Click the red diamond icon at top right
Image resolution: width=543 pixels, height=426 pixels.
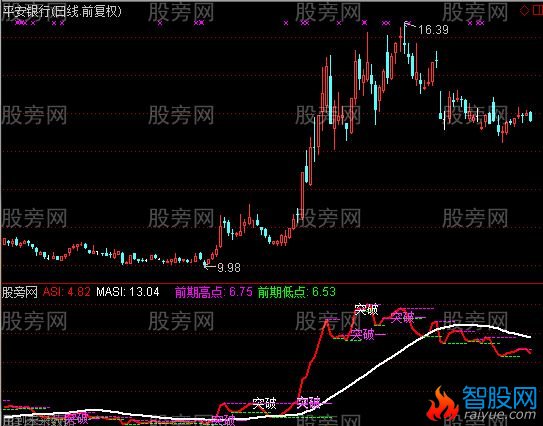coord(524,11)
